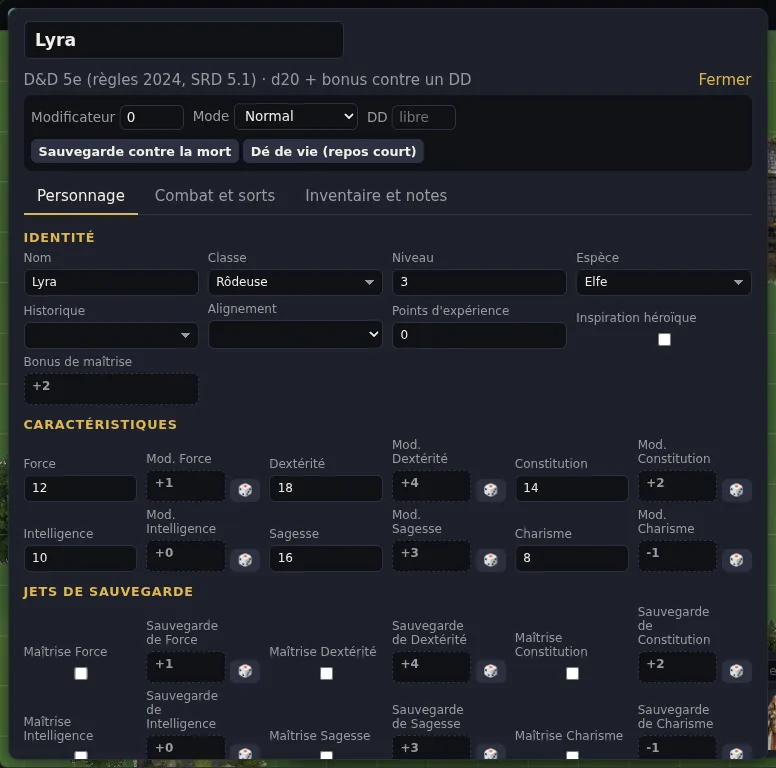Click the Intelligence score field showing 10

(x=80, y=558)
